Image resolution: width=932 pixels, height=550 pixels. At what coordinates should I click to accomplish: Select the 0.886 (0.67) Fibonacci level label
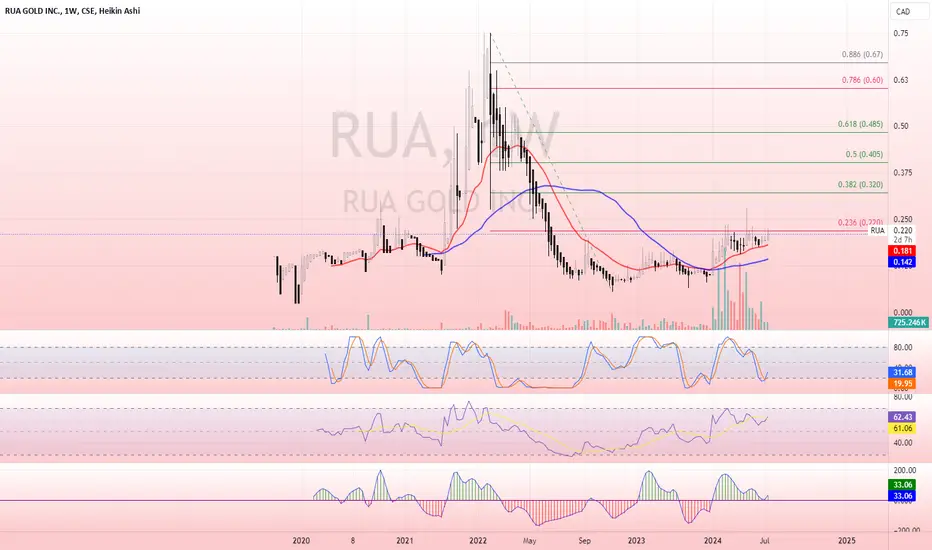coord(862,54)
